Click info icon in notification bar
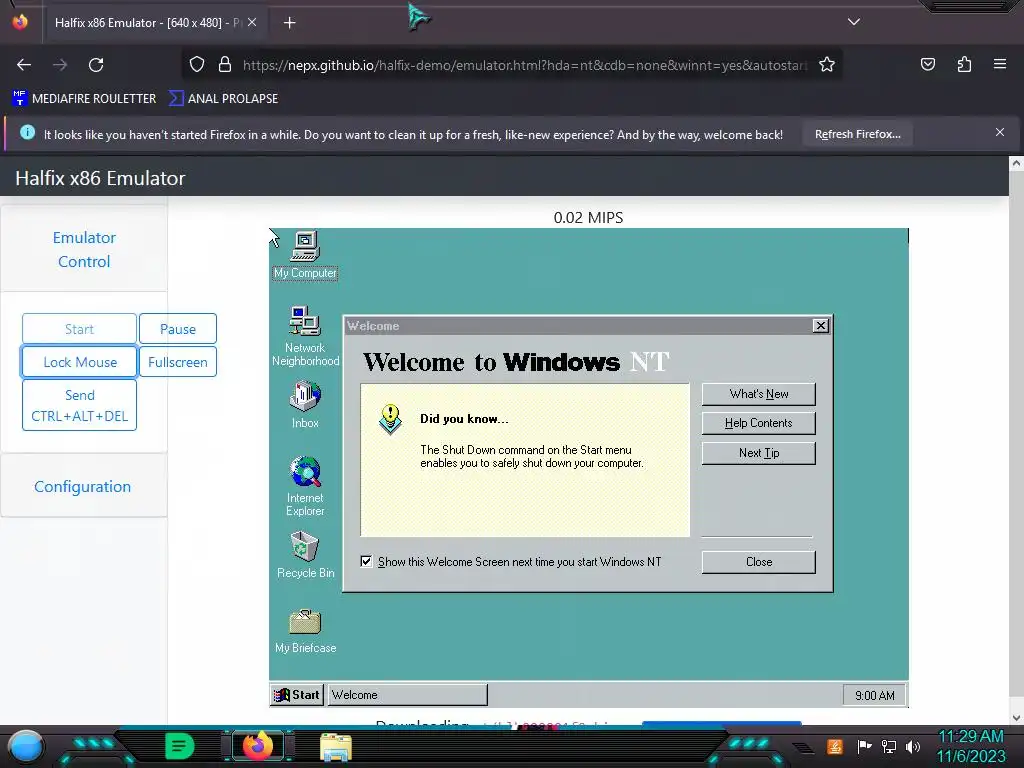The width and height of the screenshot is (1024, 768). 27,133
